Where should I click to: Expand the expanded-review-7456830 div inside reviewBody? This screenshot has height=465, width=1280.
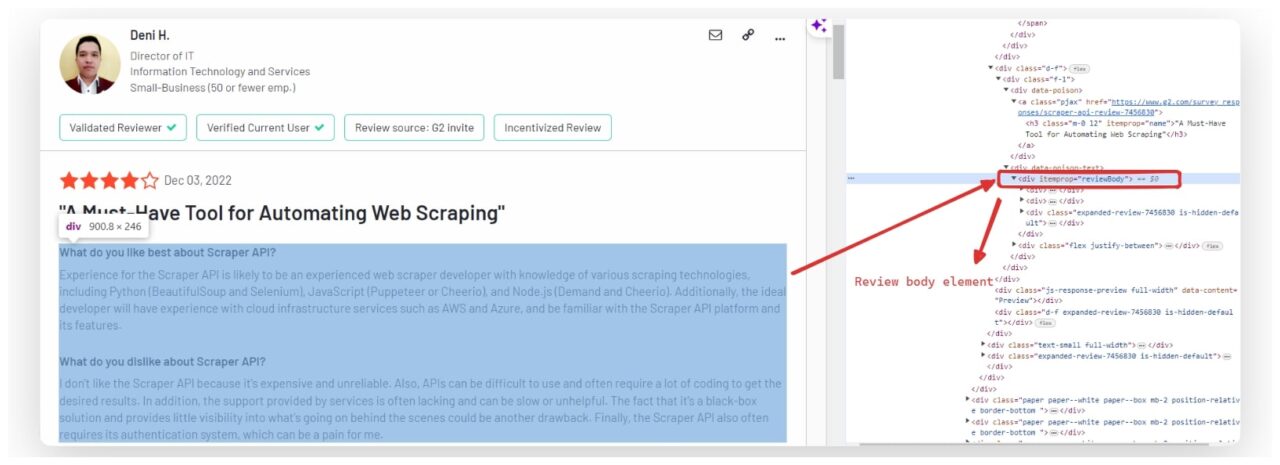coord(1022,212)
